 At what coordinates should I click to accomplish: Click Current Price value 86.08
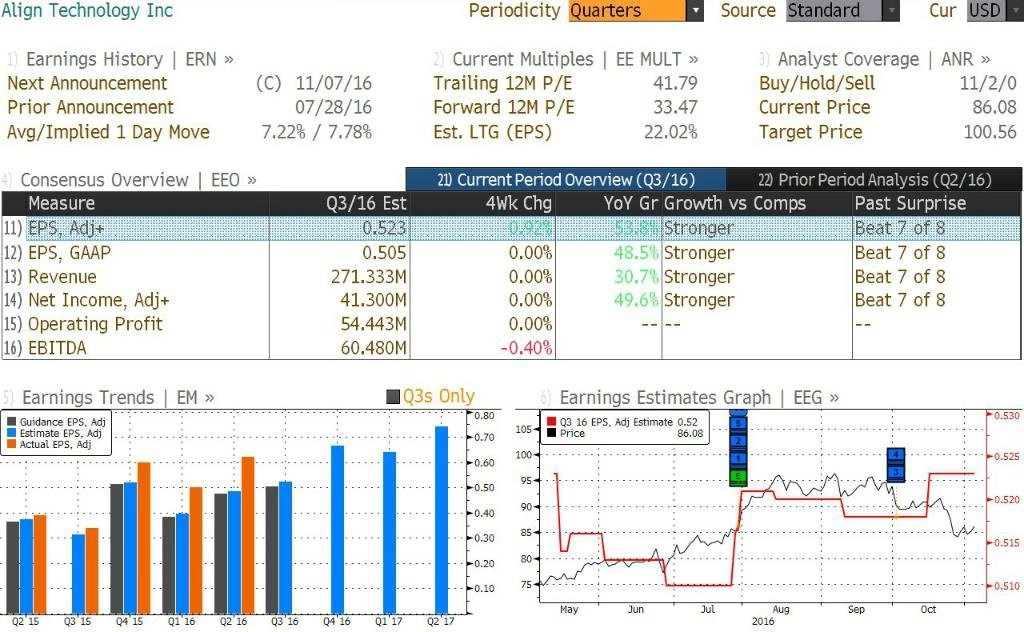coord(995,107)
